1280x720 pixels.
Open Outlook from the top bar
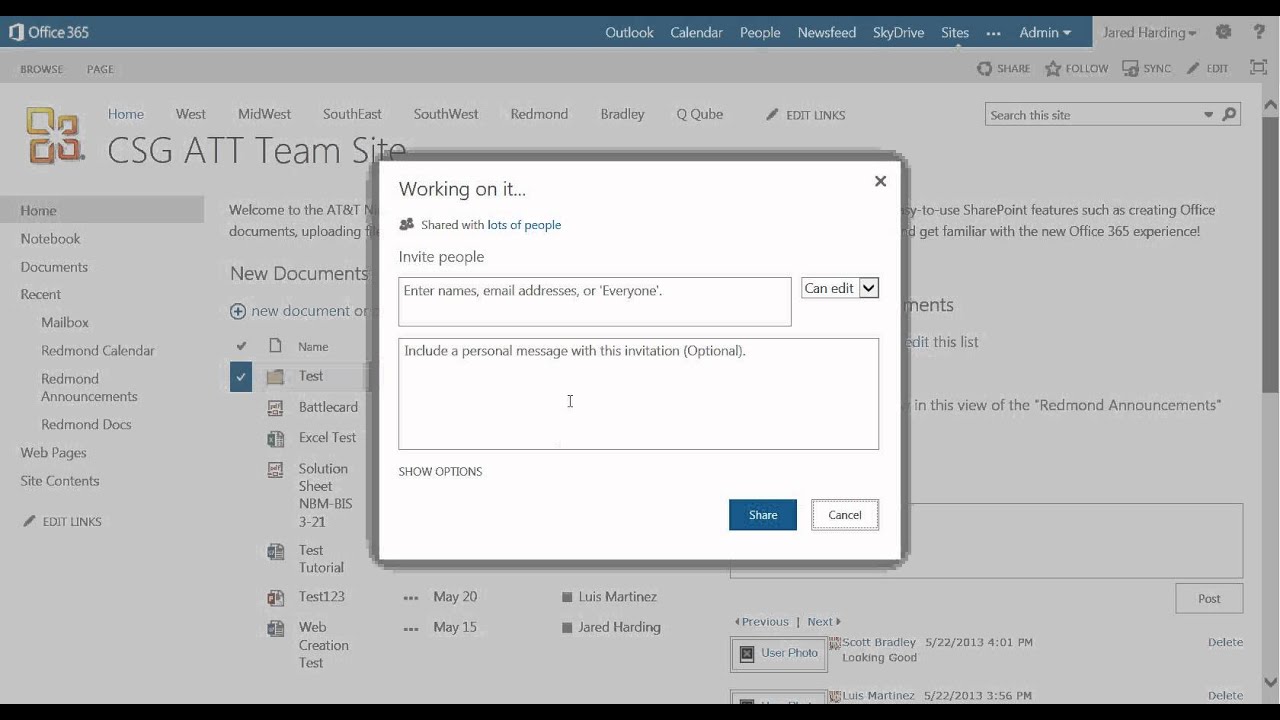629,32
